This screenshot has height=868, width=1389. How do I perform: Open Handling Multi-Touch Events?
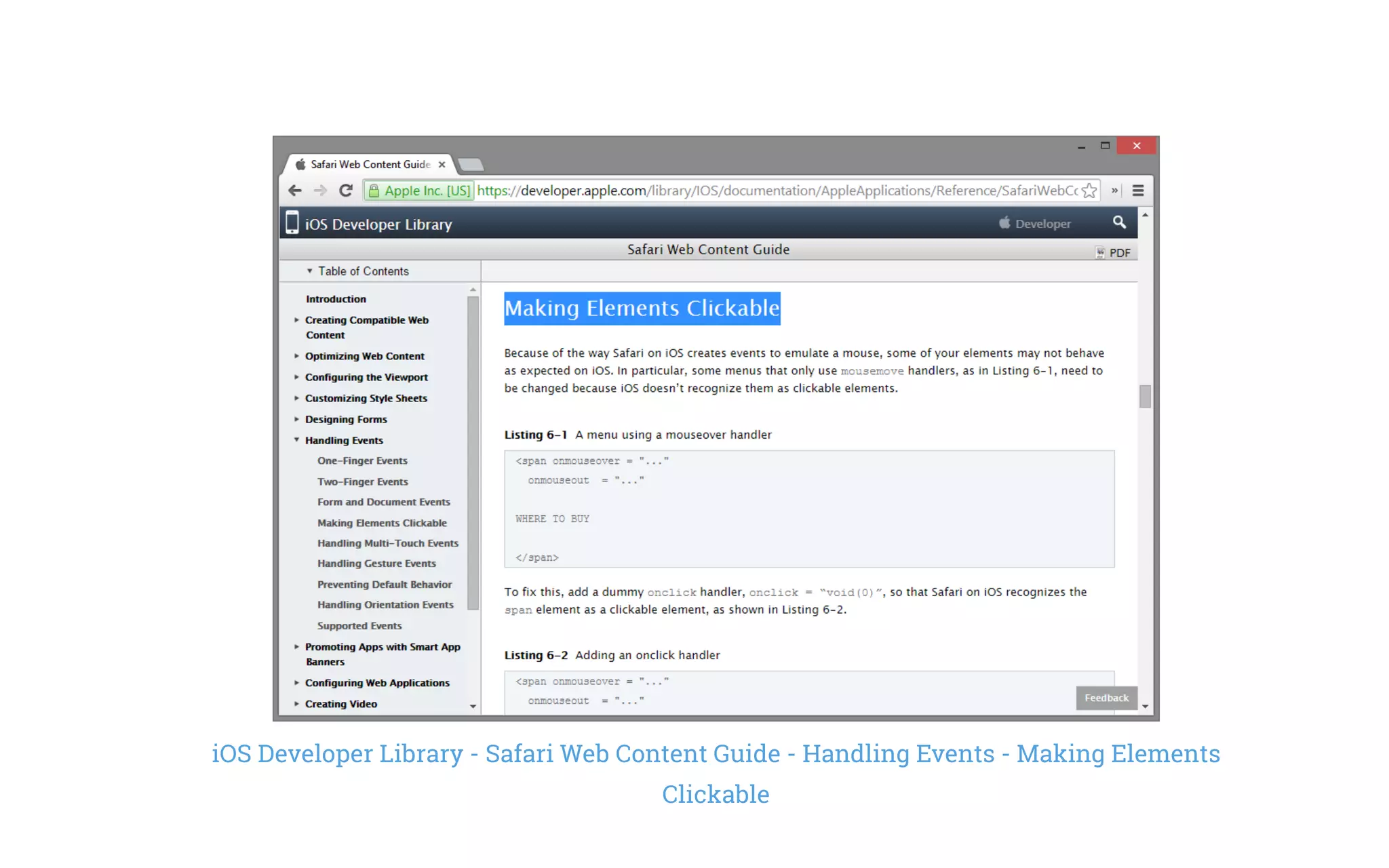coord(388,543)
